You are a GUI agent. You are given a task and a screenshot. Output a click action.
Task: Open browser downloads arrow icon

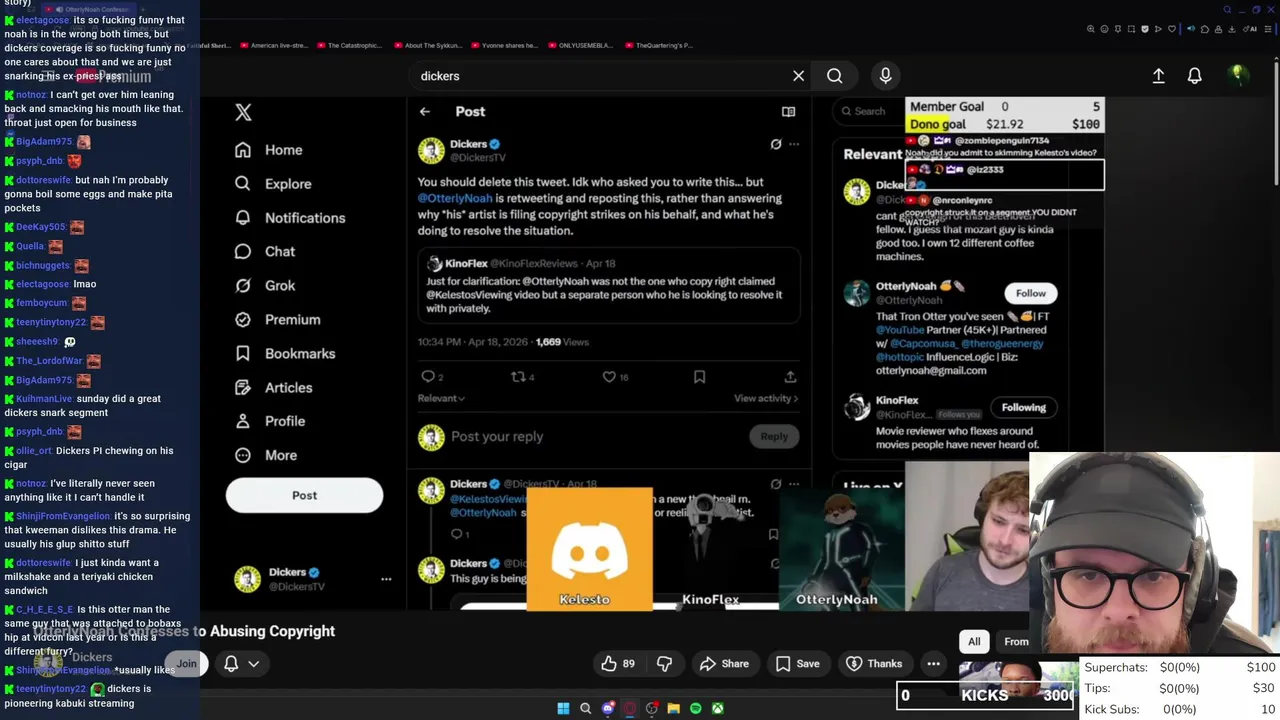[x=1232, y=29]
